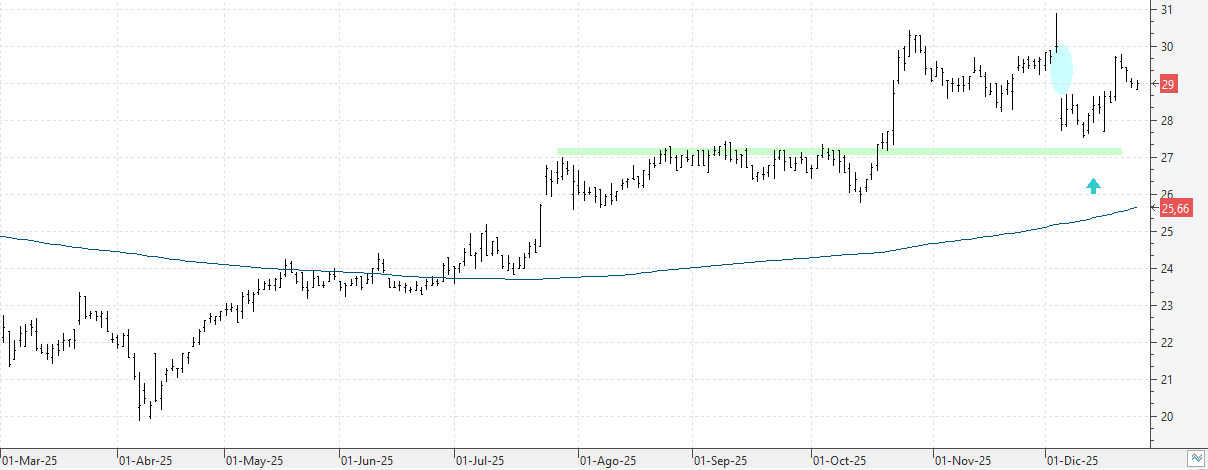
Task: Click the 01-Jun-25 axis label
Action: [x=369, y=461]
